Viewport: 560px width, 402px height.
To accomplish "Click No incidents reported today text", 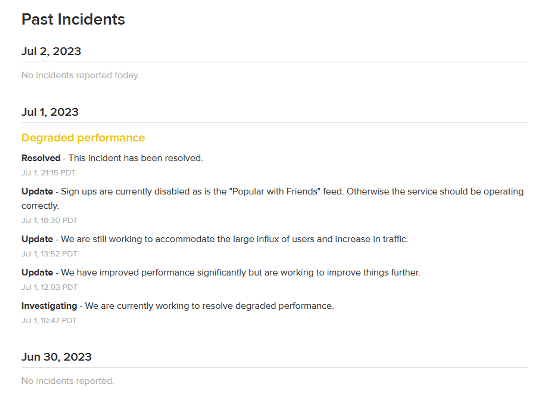I will (80, 75).
